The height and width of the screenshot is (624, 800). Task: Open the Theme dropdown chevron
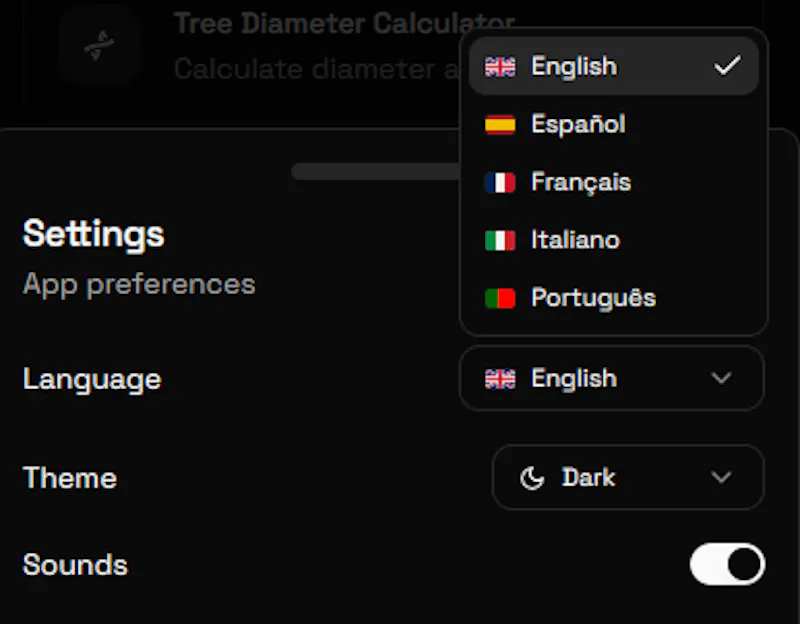coord(721,477)
